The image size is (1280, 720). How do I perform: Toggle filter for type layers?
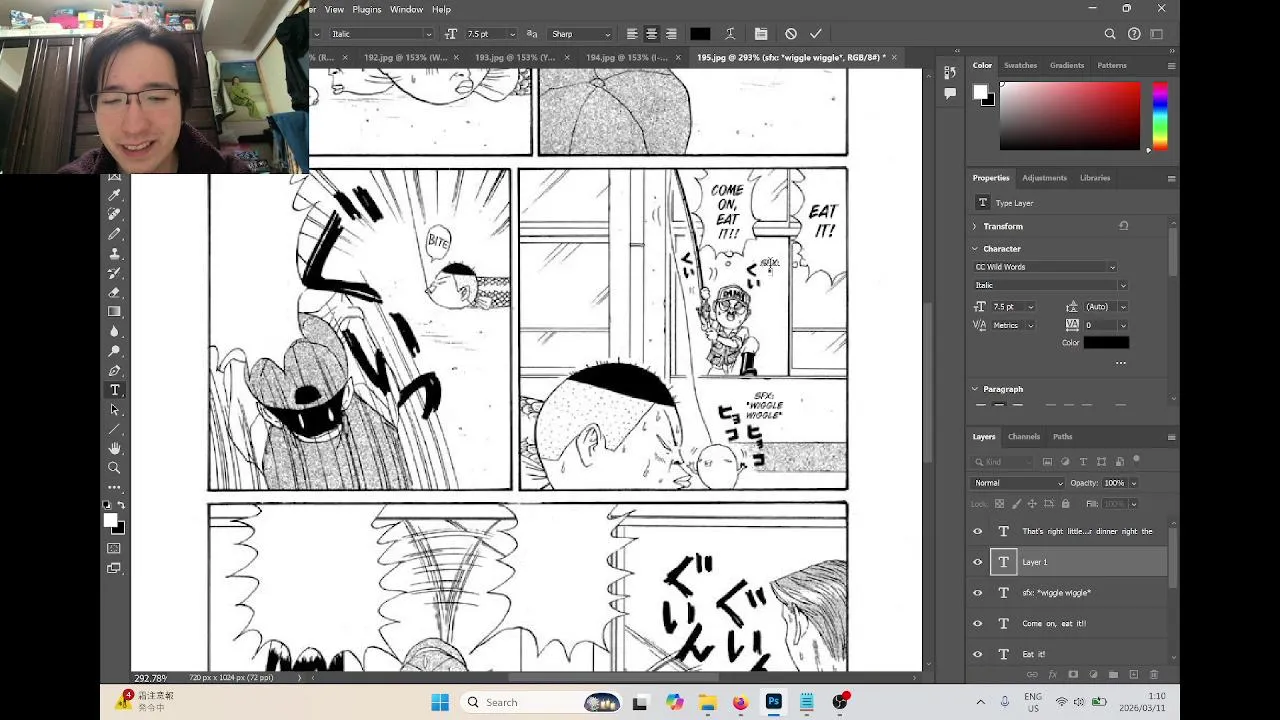point(1083,462)
